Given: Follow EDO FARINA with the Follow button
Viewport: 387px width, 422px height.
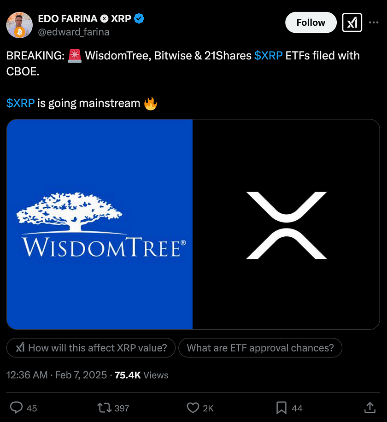Looking at the screenshot, I should point(311,23).
